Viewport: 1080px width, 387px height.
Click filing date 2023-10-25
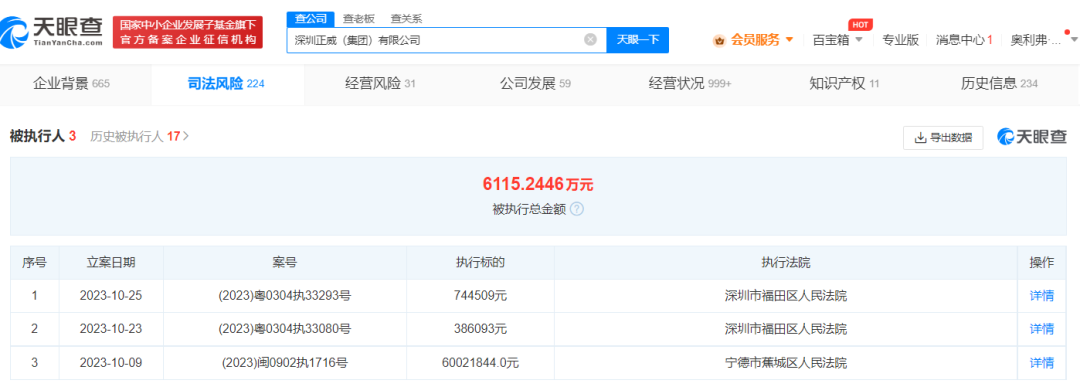coord(111,296)
